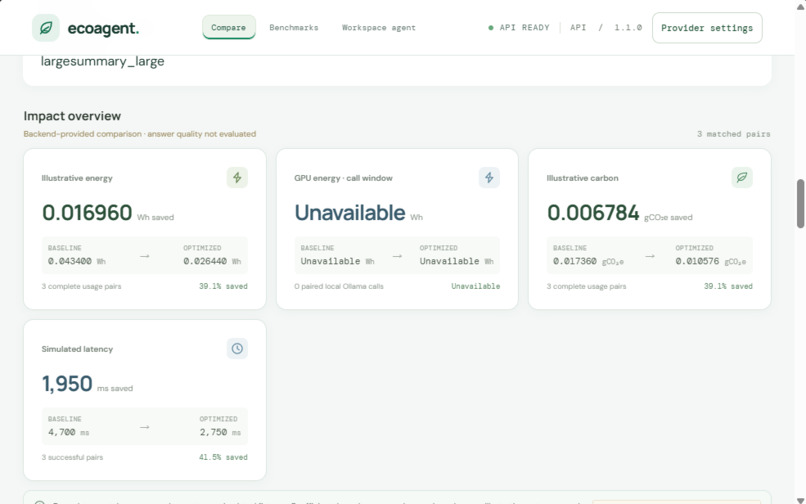Click the 1,950 ms saved value

[x=87, y=384]
